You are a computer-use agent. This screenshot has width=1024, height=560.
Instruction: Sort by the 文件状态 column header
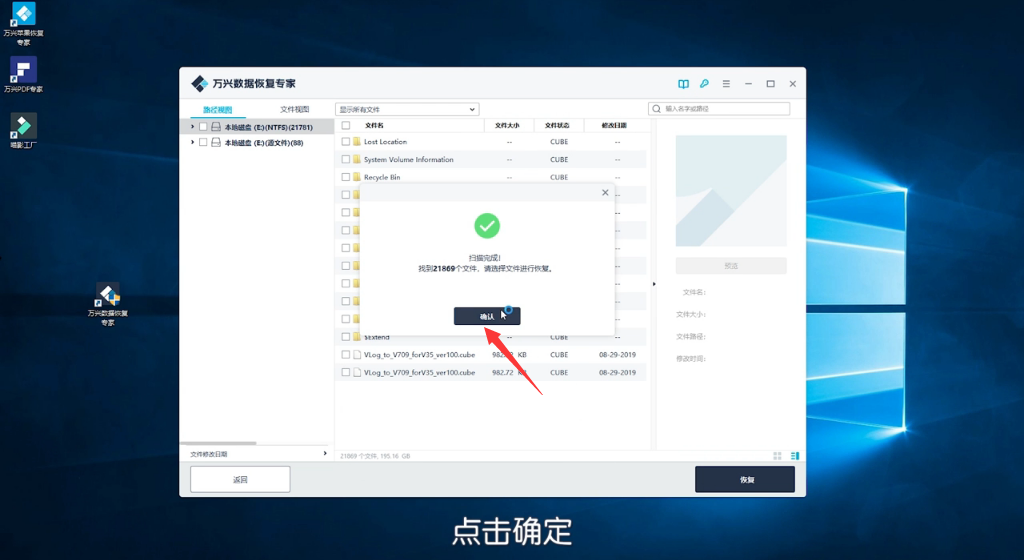[x=557, y=125]
